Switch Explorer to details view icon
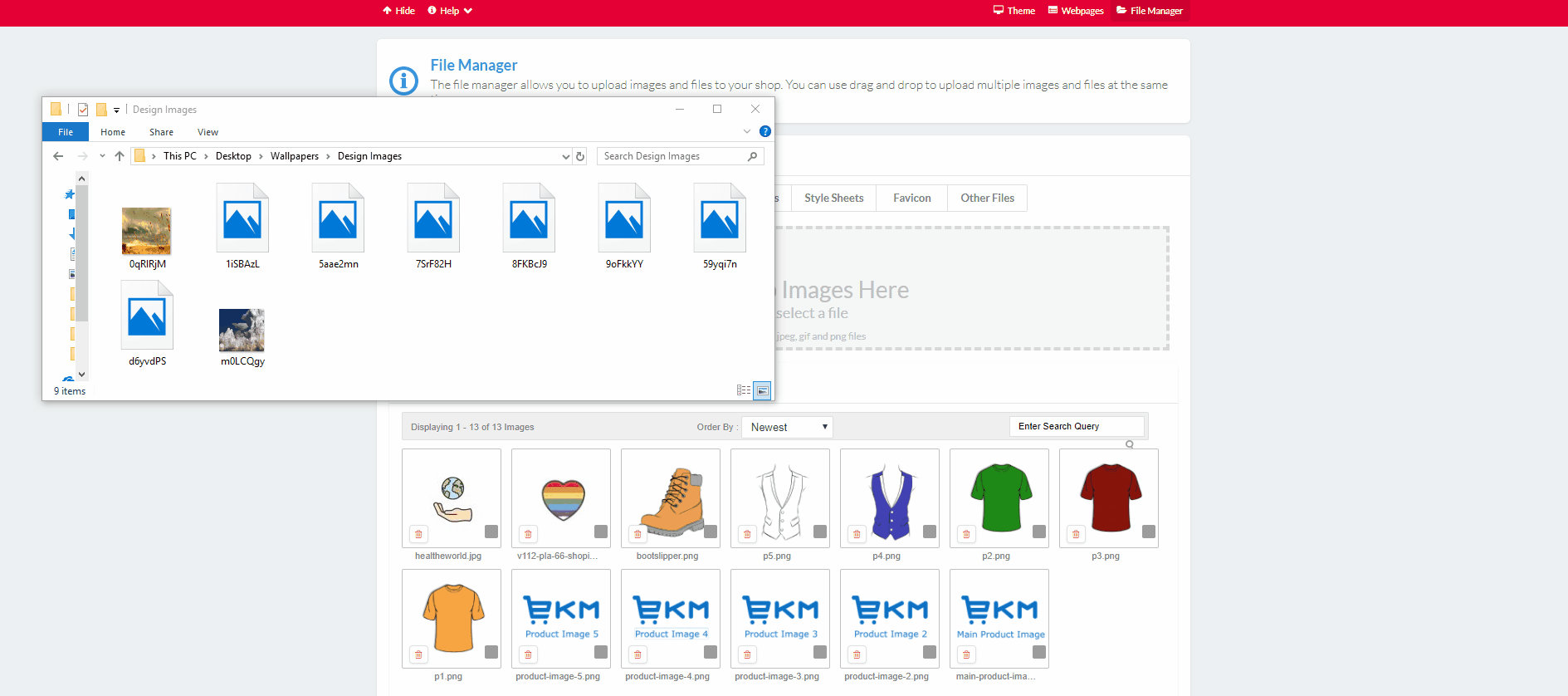Viewport: 1568px width, 696px height. click(744, 390)
